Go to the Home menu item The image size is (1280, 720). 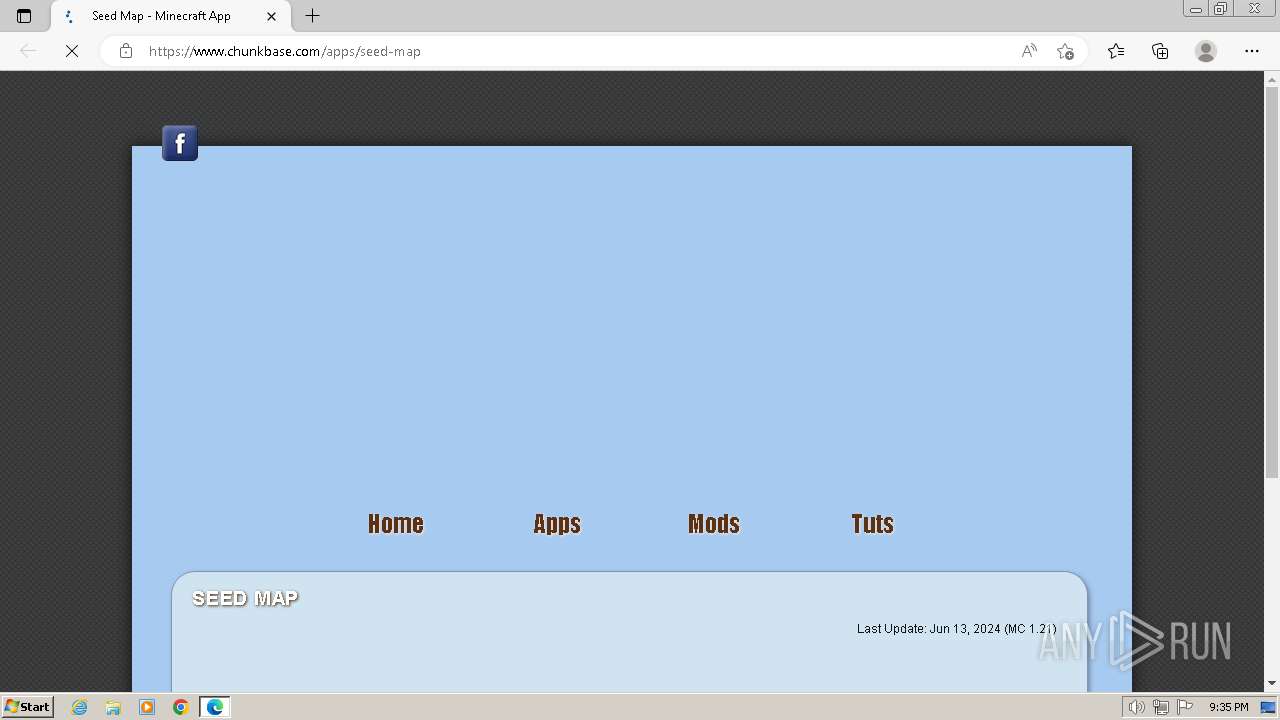click(x=396, y=524)
